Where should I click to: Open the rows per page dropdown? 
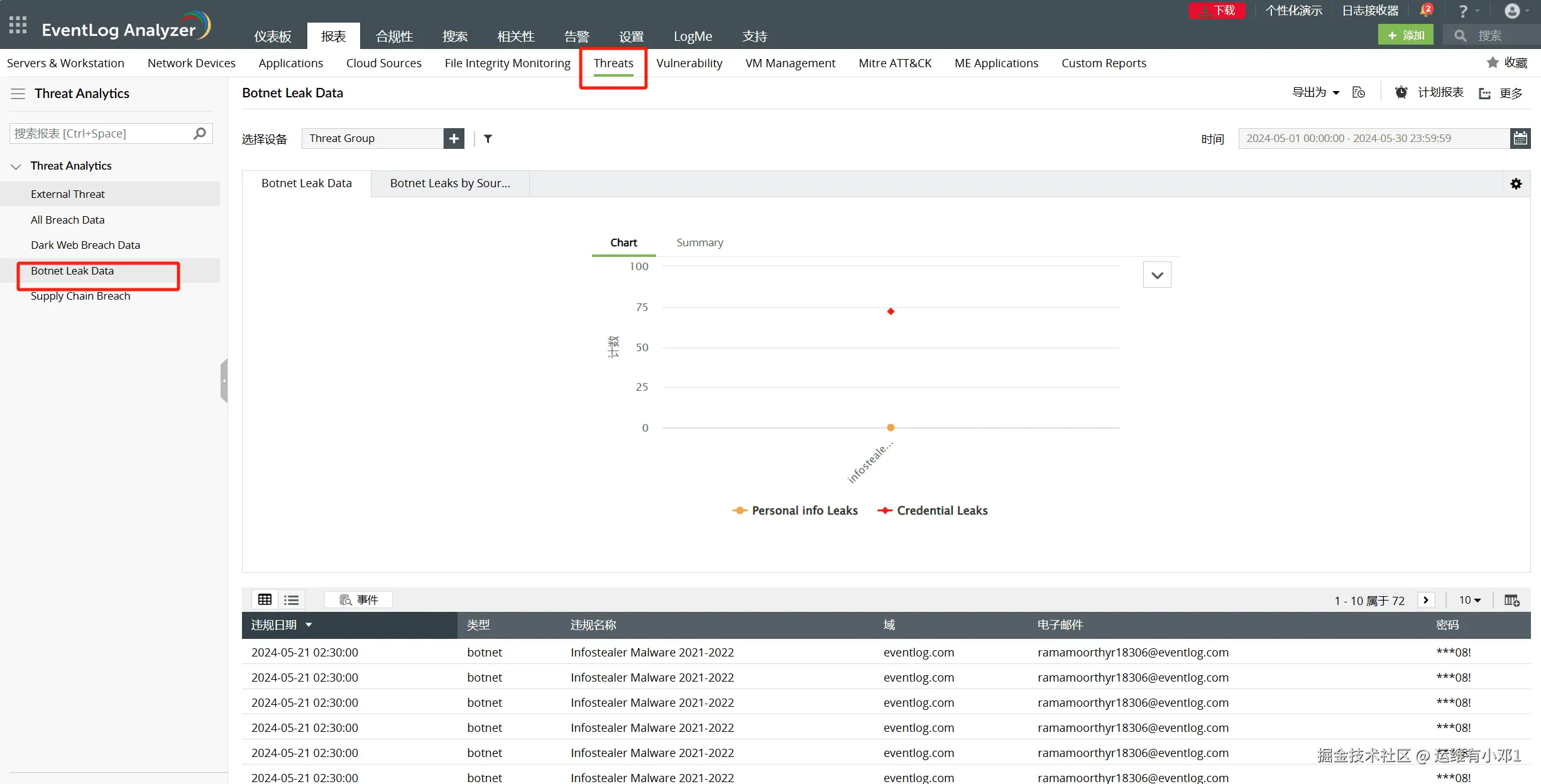point(1469,600)
